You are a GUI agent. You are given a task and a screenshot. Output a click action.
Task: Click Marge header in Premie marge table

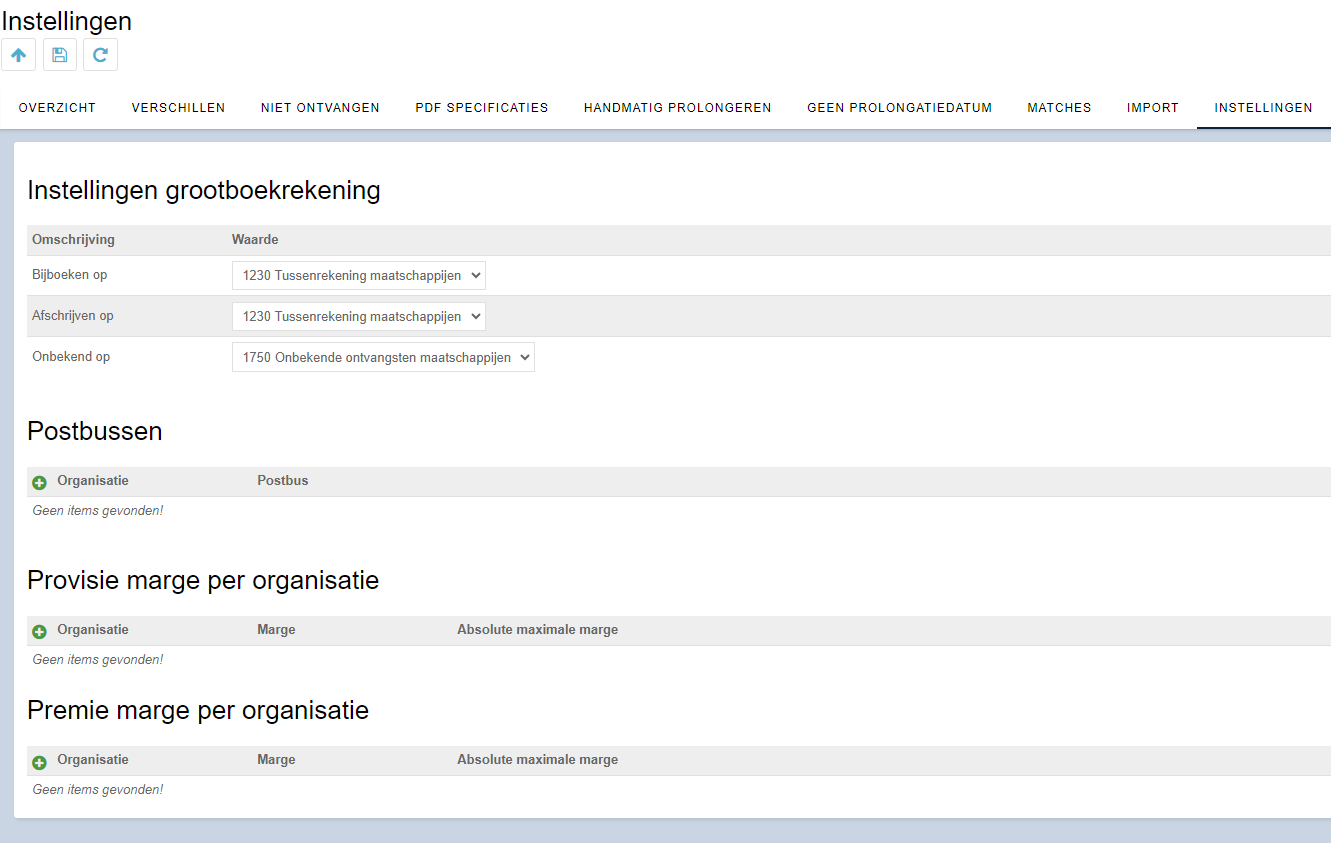[x=276, y=760]
